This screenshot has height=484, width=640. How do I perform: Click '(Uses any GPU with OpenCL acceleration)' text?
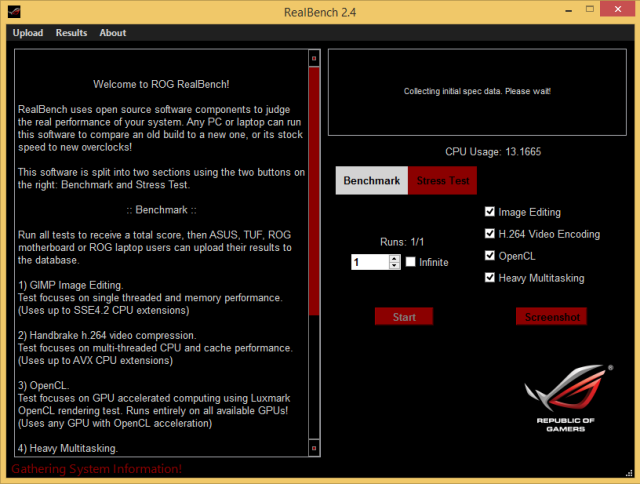coord(115,423)
